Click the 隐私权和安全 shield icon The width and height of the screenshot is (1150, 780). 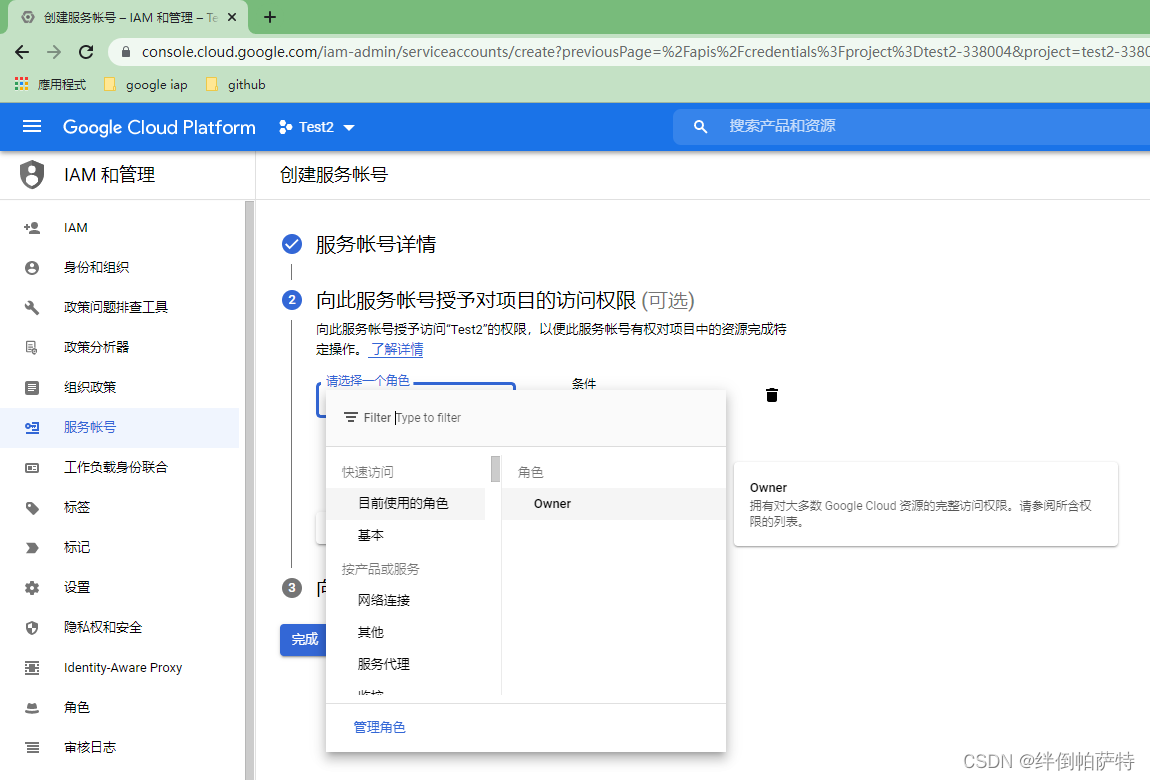tap(32, 628)
